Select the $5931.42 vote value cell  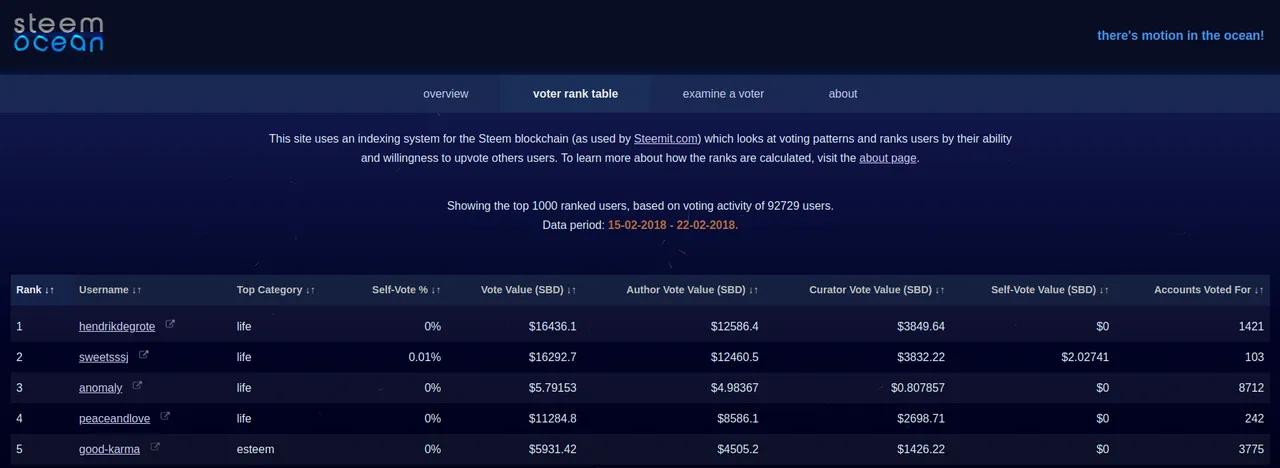[x=553, y=450]
